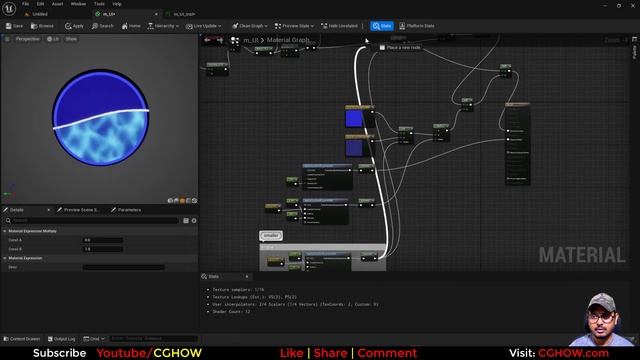Select the custom mesh preview icon

click(x=194, y=200)
